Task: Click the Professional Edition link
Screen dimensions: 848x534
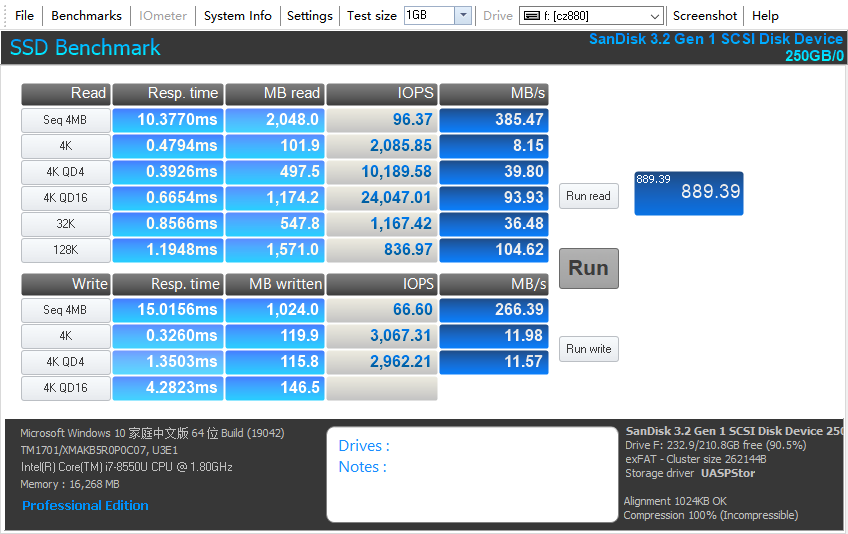Action: (x=85, y=505)
